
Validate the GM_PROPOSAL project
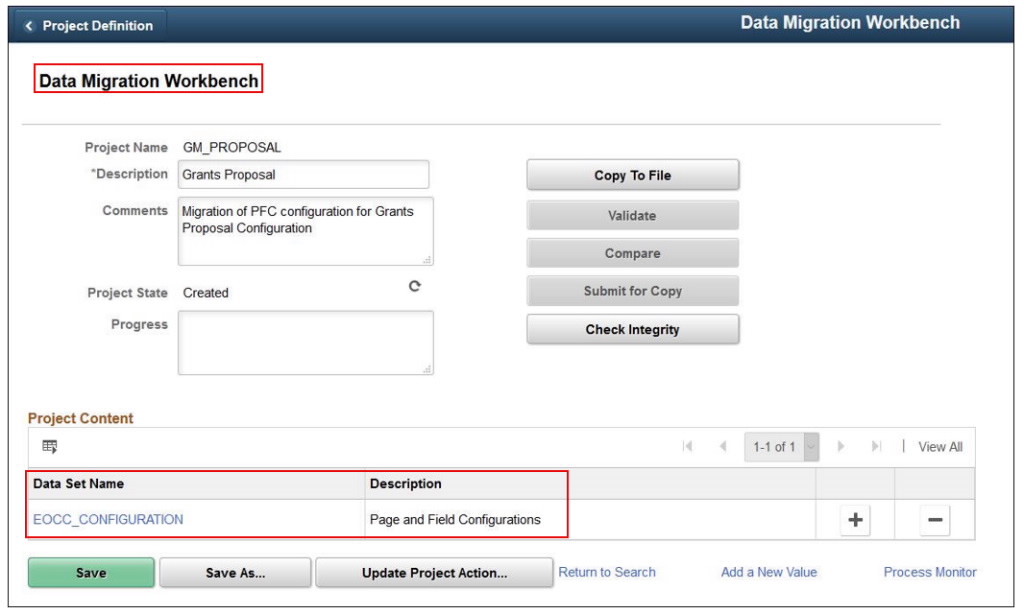632,214
